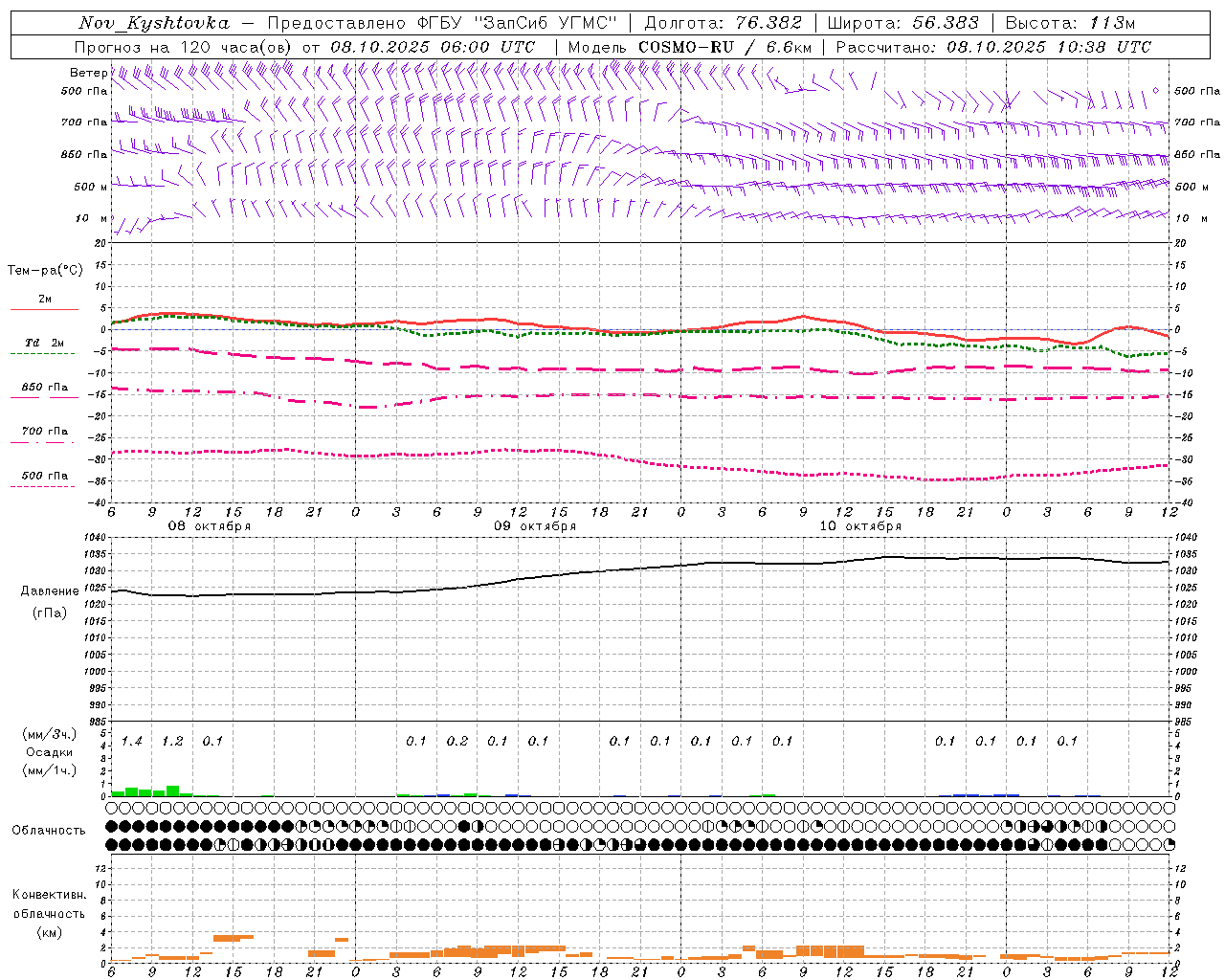Click the provider text ФГБУ "ЗапСиб УГМС"

pos(518,23)
